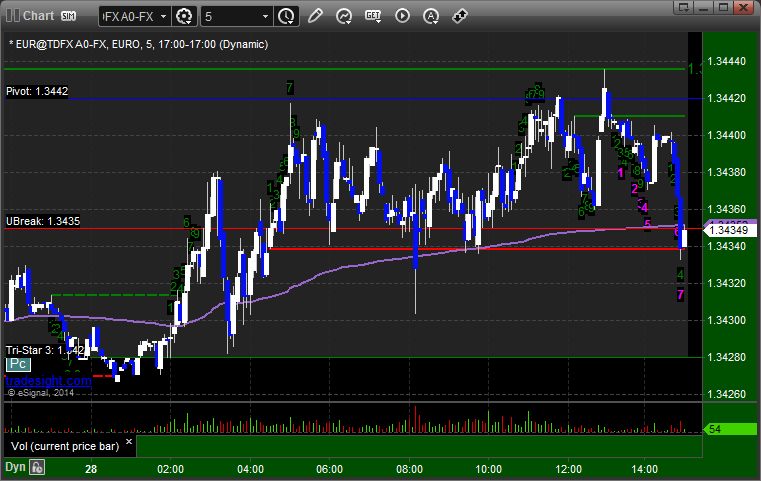
Task: Click the magenta 7 count marker
Action: 680,295
